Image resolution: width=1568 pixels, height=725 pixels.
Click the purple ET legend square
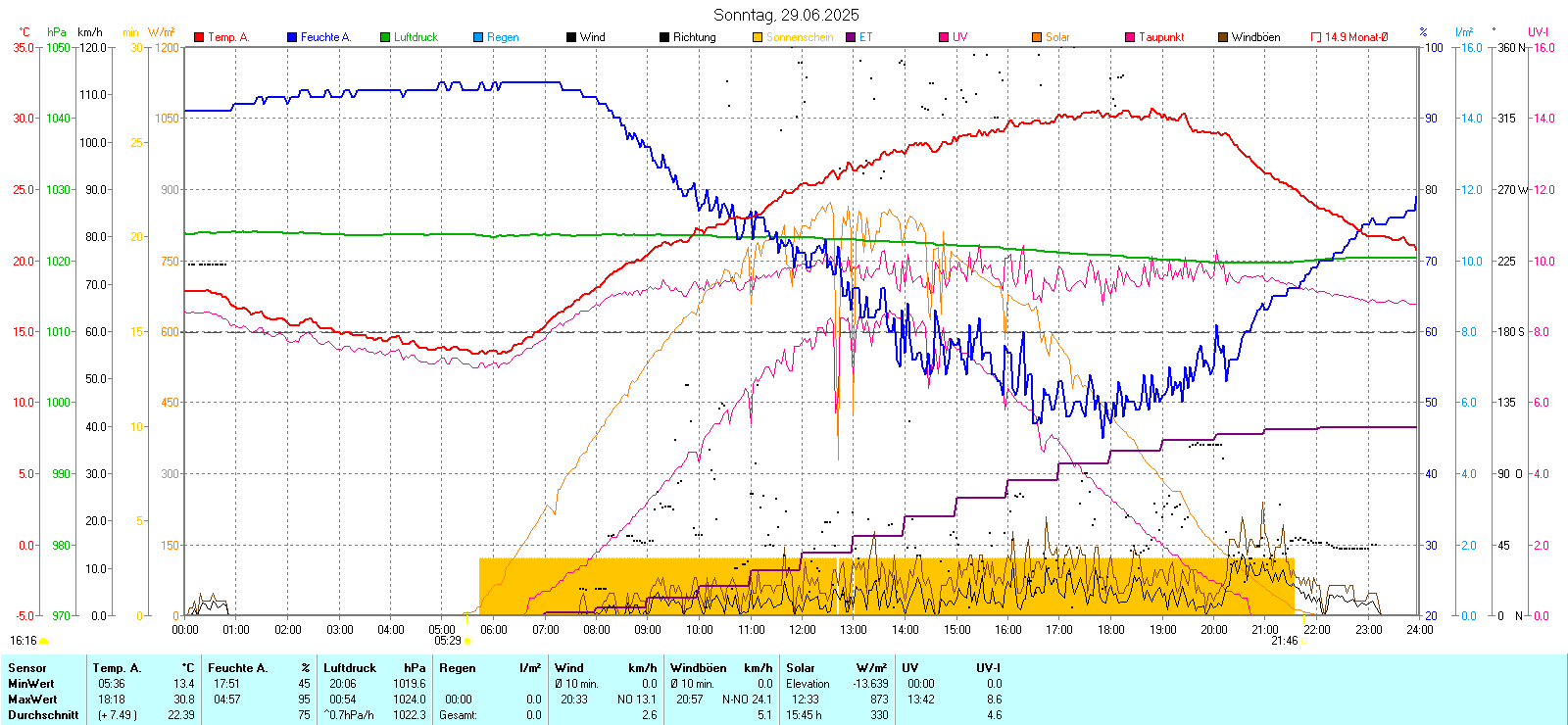pos(851,37)
